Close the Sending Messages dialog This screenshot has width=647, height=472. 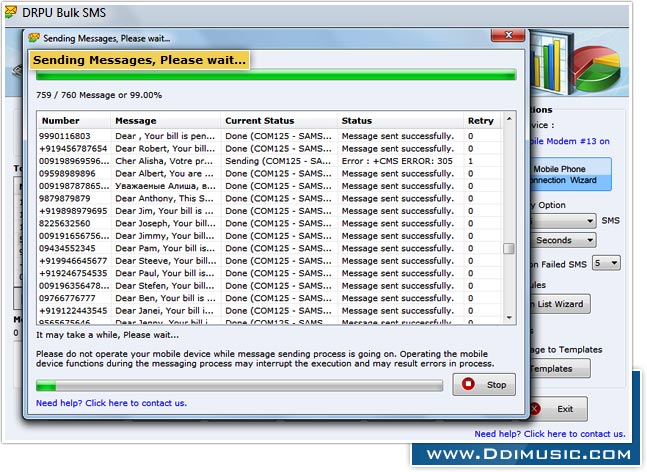pos(508,35)
